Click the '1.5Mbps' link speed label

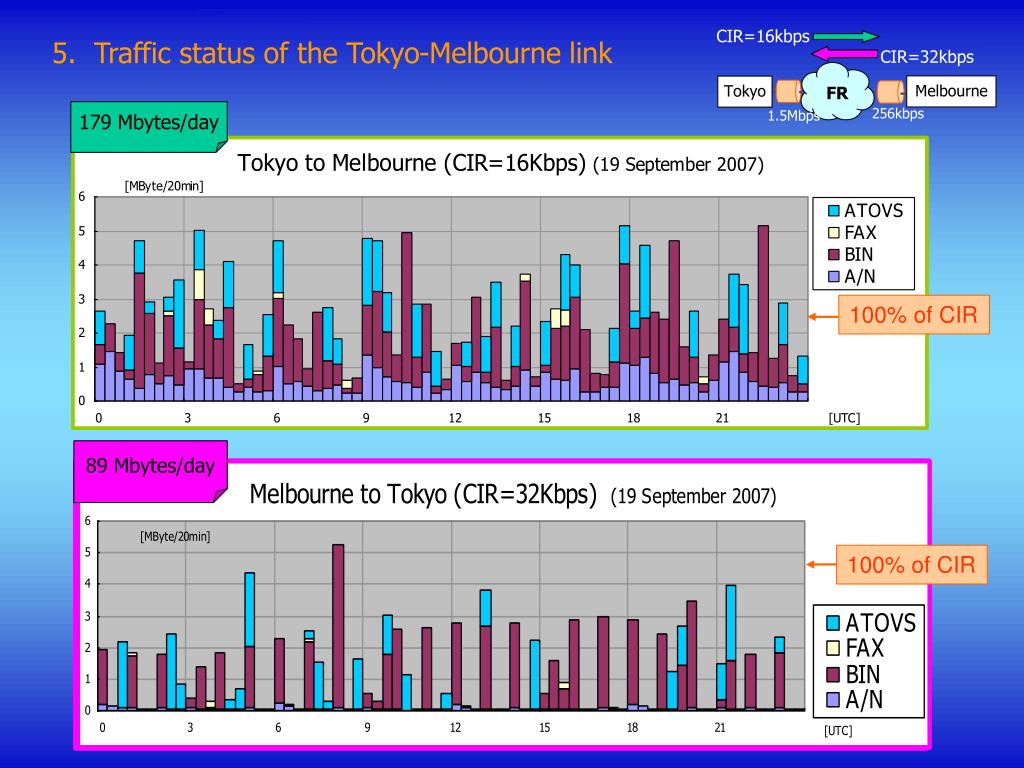pos(793,116)
